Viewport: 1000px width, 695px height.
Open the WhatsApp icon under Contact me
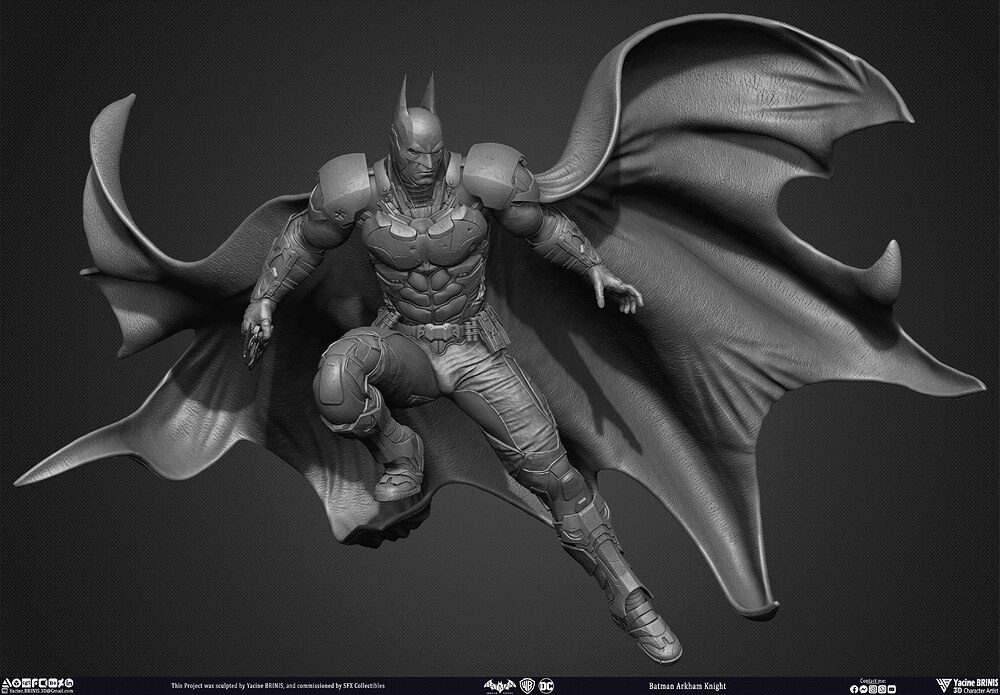(x=882, y=689)
